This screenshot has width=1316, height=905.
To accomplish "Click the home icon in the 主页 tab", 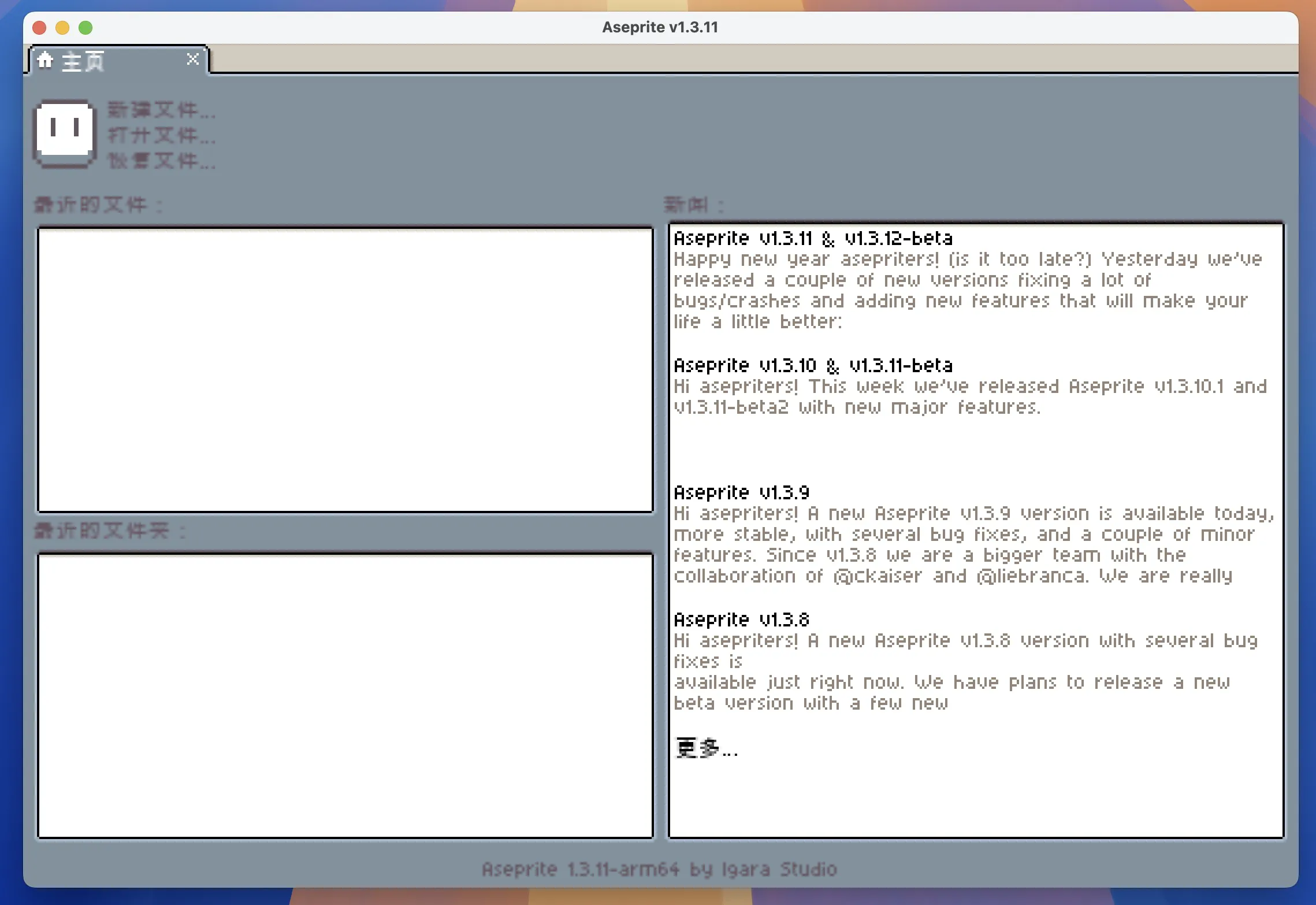I will tap(45, 60).
